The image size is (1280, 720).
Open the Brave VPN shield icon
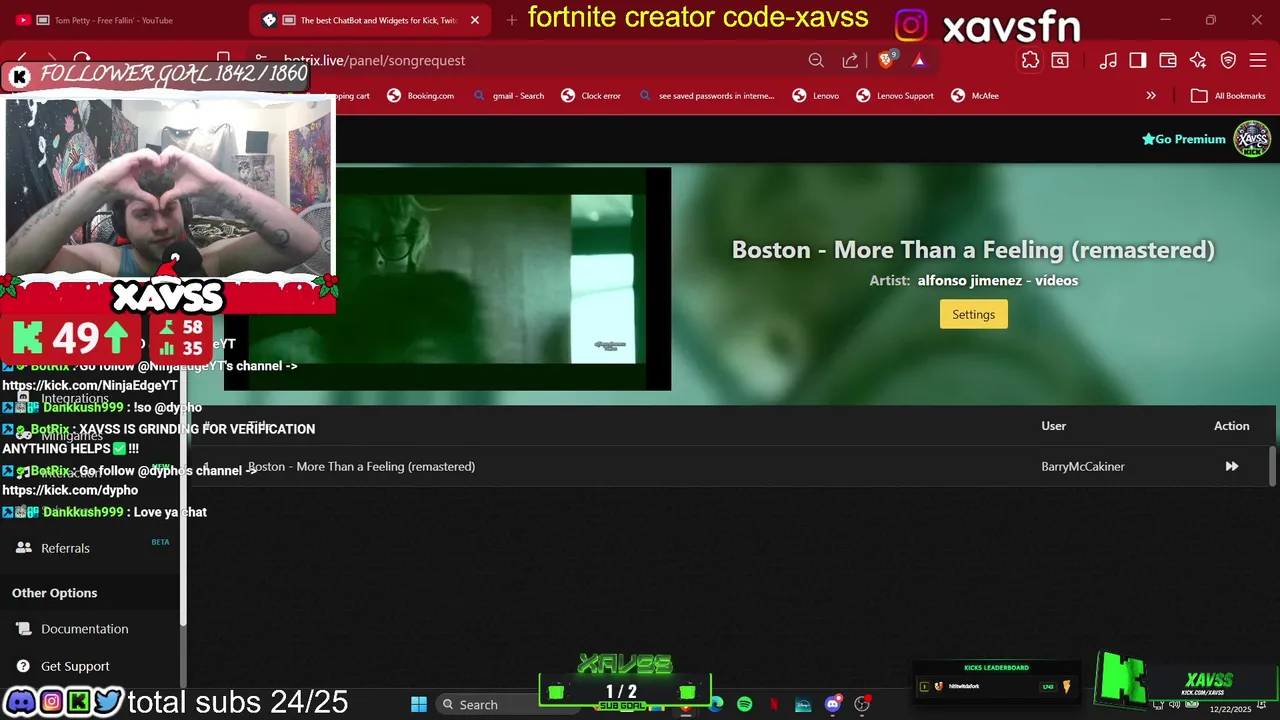tap(1228, 60)
